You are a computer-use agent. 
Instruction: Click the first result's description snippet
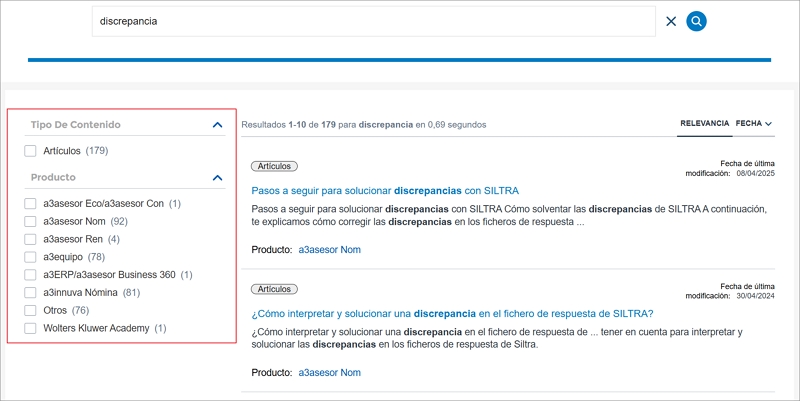pyautogui.click(x=509, y=215)
